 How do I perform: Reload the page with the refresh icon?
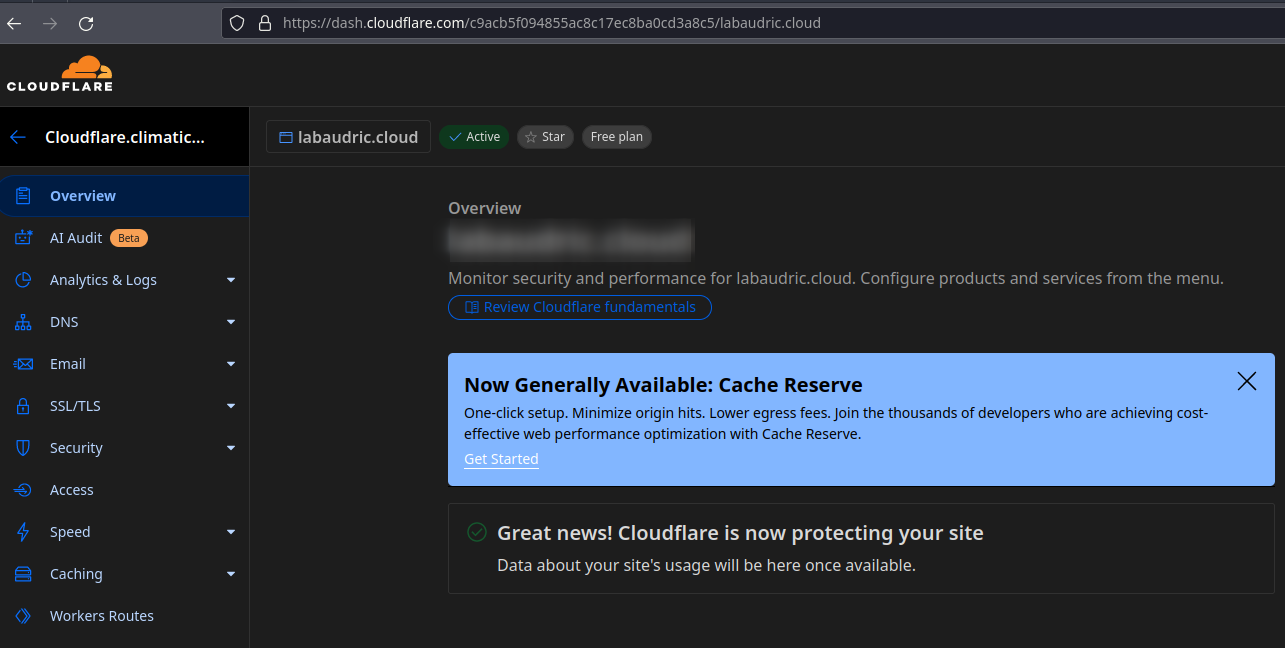point(86,23)
